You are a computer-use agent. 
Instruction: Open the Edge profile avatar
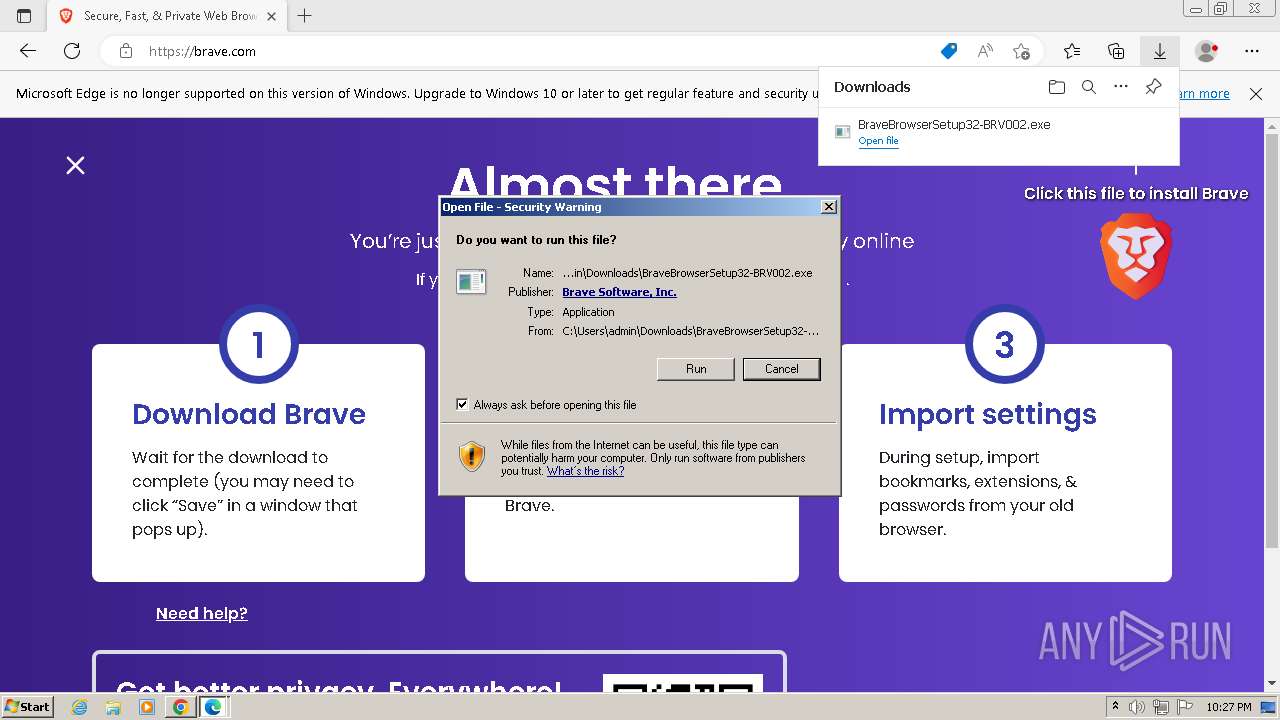[x=1207, y=51]
